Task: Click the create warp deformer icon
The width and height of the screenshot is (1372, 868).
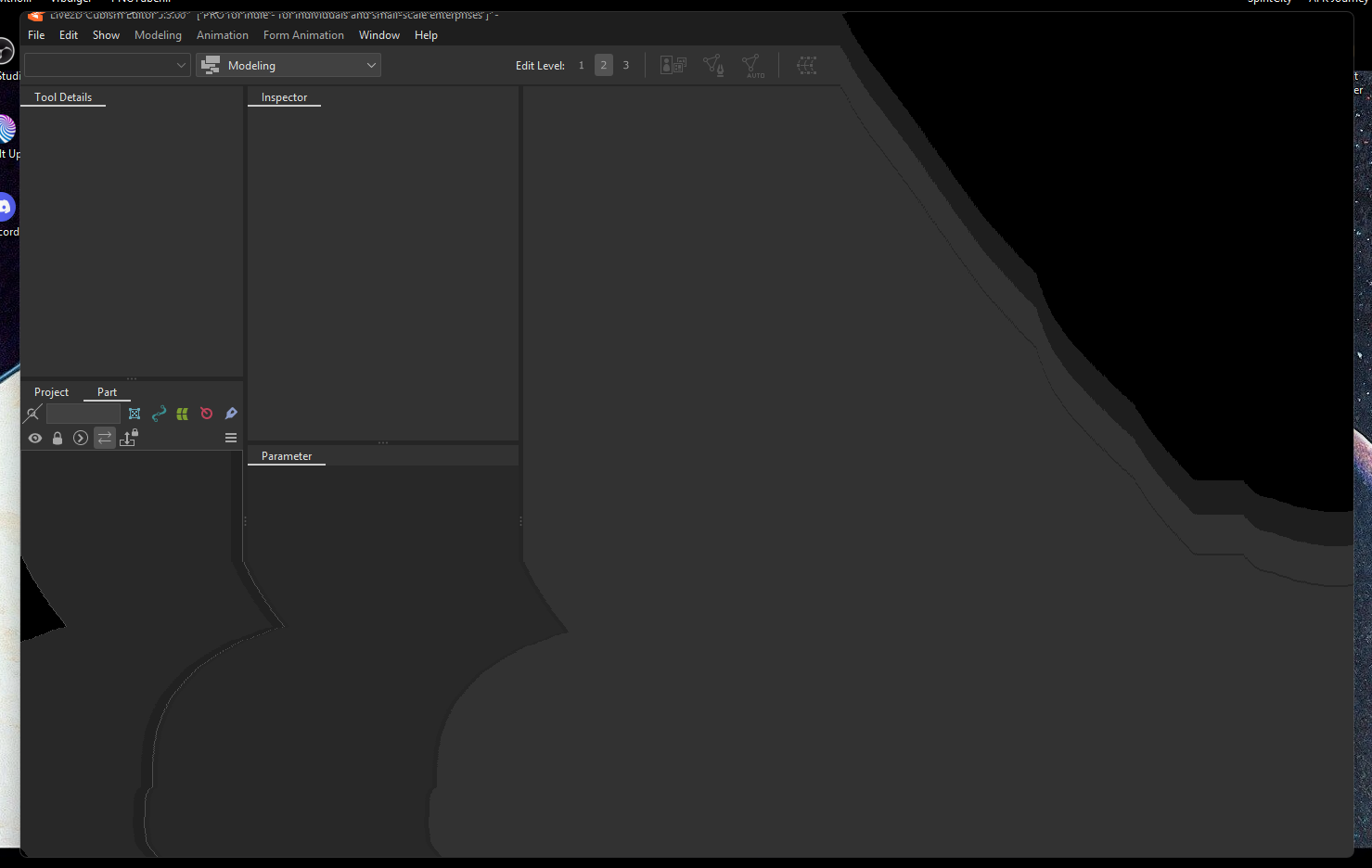Action: 807,65
